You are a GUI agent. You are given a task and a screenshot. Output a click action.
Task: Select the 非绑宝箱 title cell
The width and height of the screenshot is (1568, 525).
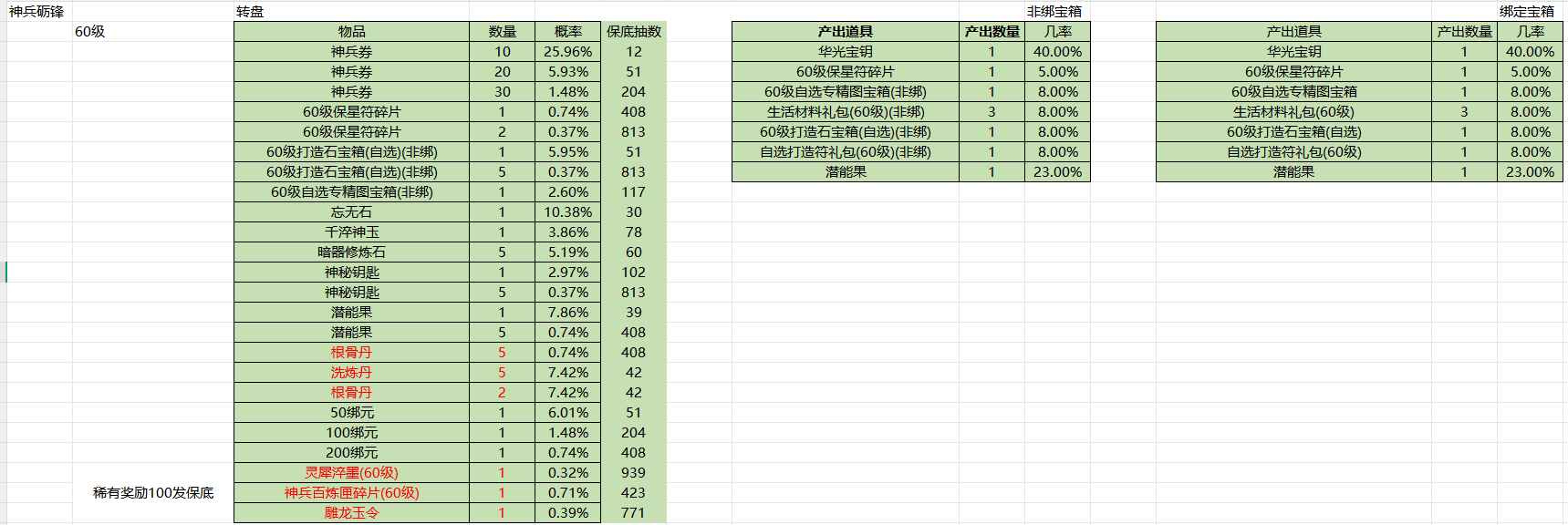tap(1054, 12)
